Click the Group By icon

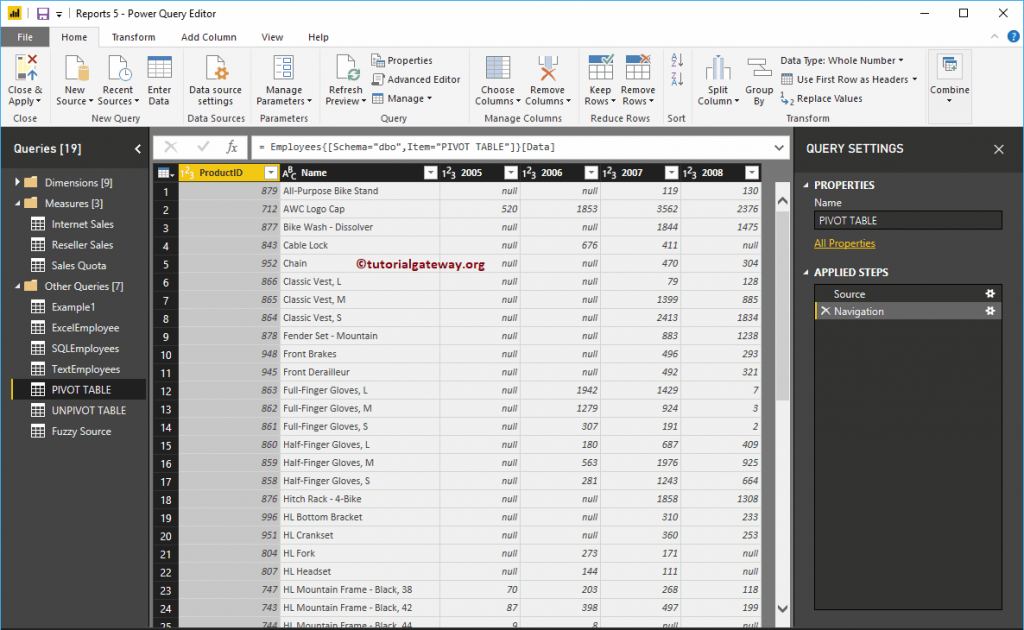pyautogui.click(x=759, y=68)
